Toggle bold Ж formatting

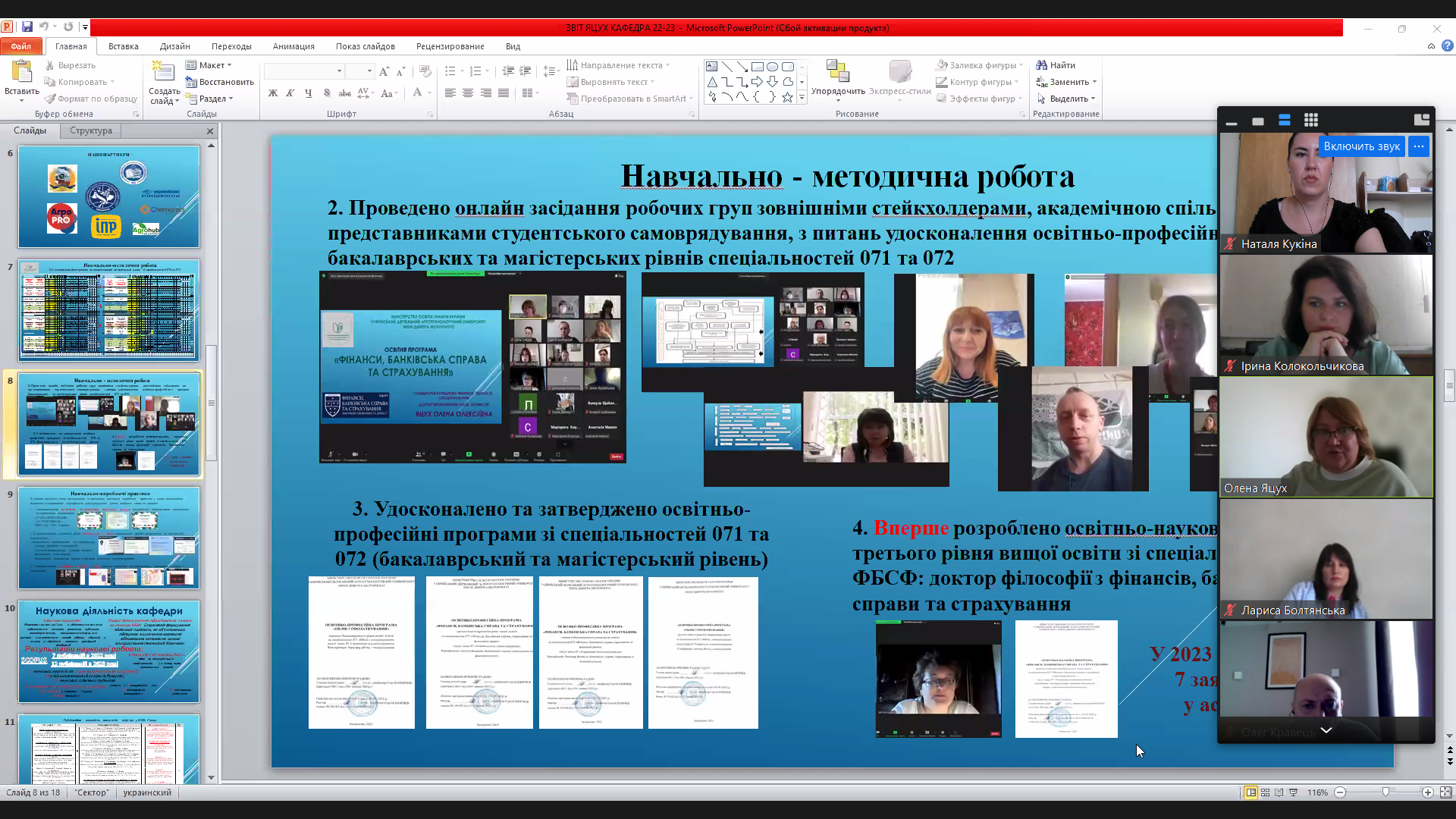[x=273, y=93]
